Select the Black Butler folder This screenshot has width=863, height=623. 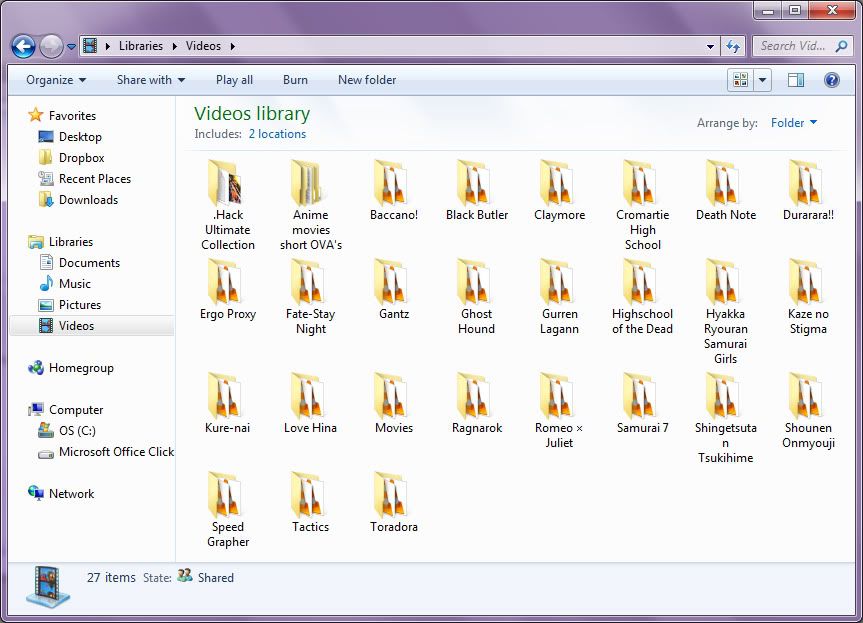click(477, 190)
